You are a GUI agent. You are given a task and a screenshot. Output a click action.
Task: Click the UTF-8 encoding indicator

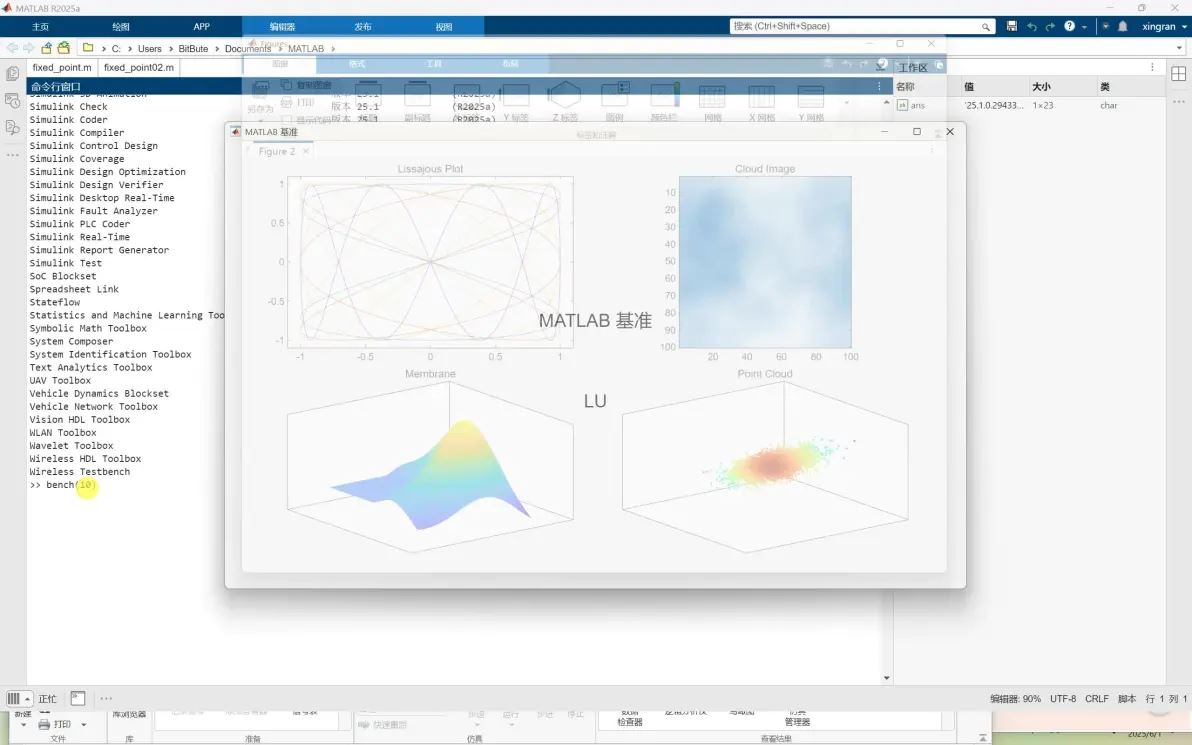coord(1063,699)
